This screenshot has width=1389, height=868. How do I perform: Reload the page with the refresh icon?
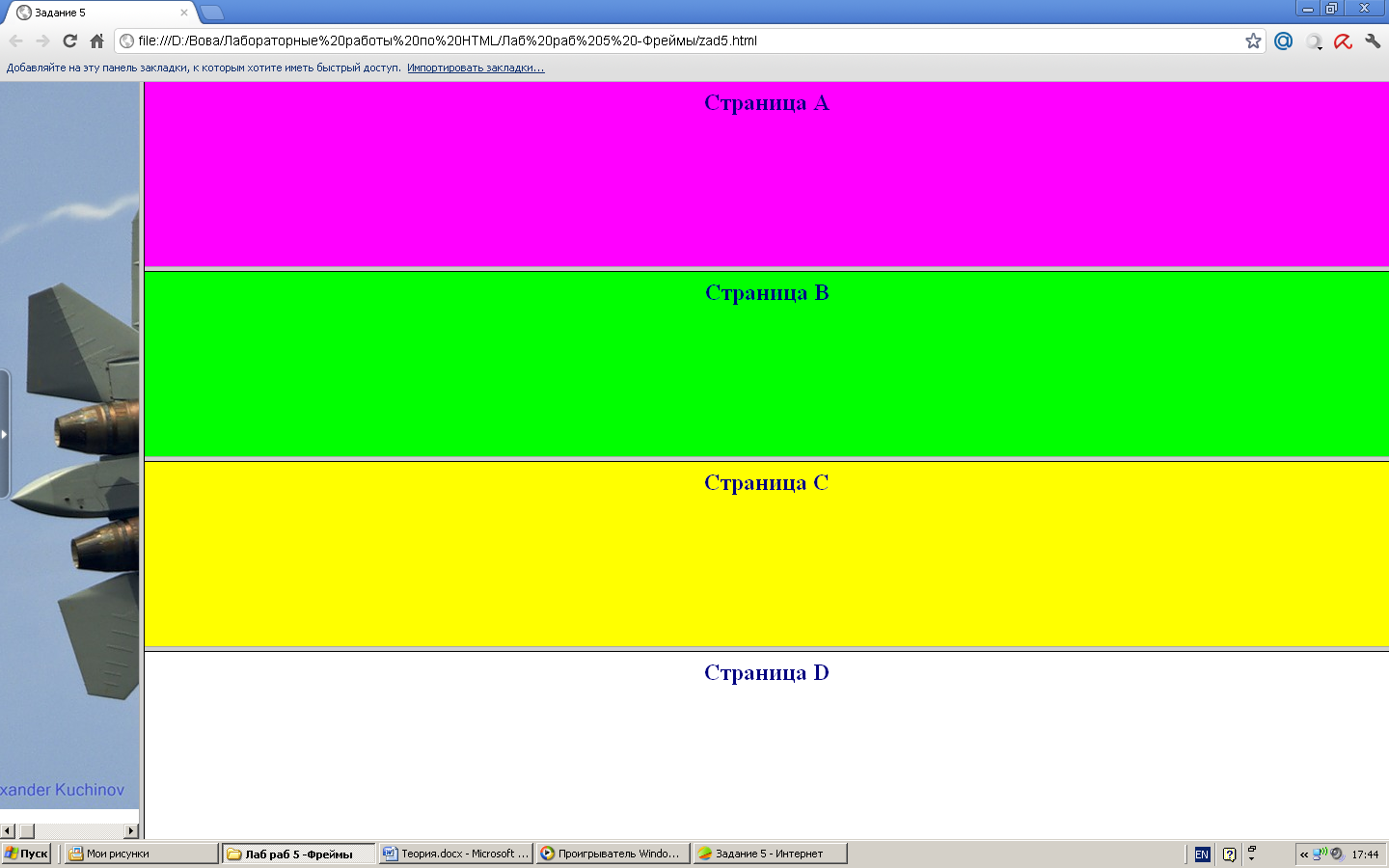(x=69, y=41)
